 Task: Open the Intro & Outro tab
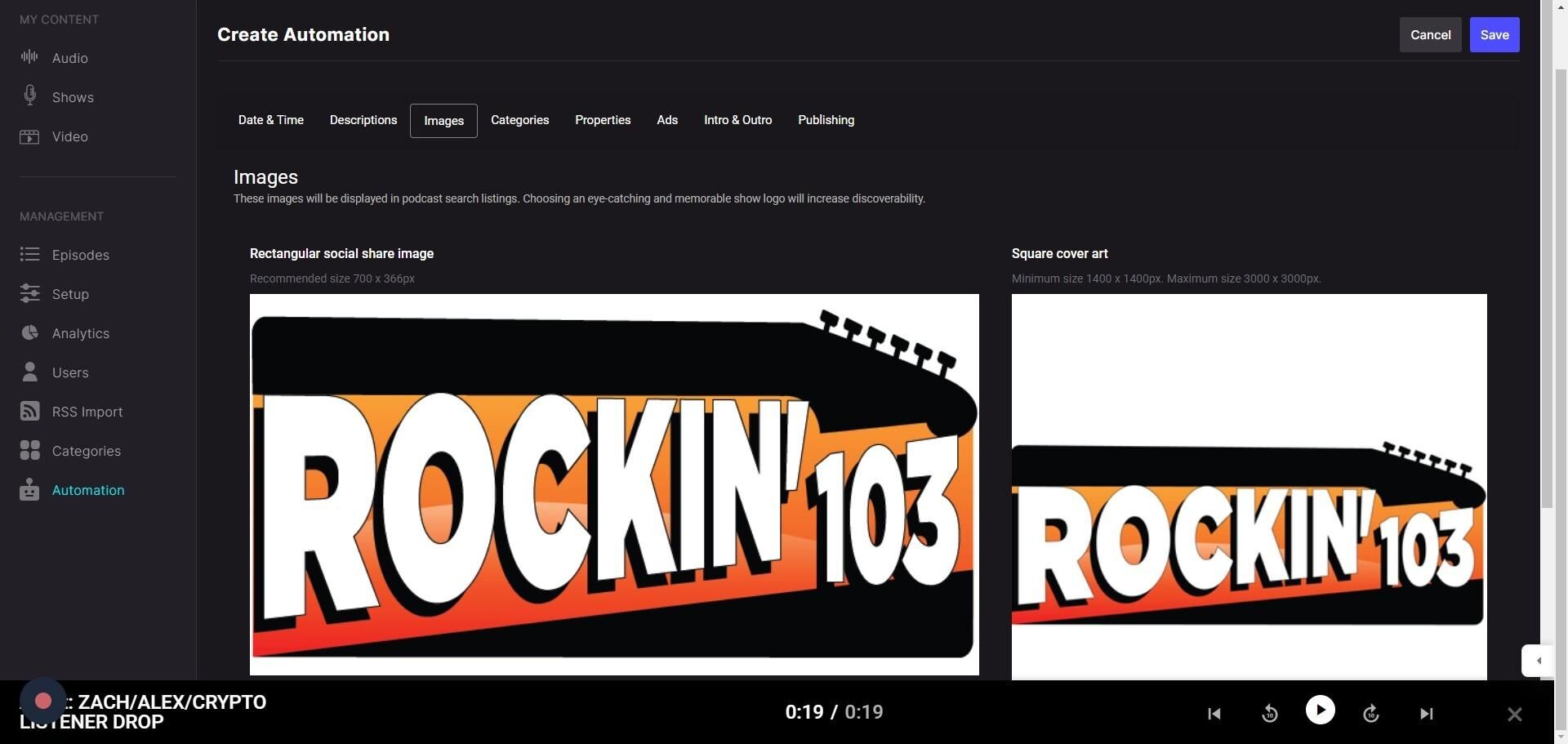(x=738, y=120)
